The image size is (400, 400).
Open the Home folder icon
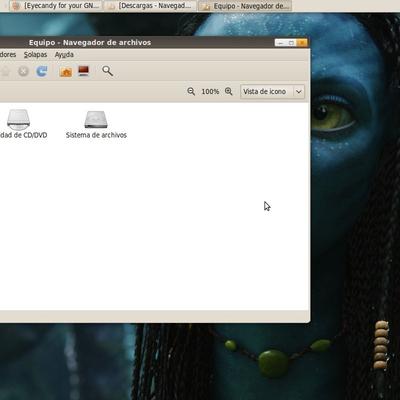click(x=66, y=71)
